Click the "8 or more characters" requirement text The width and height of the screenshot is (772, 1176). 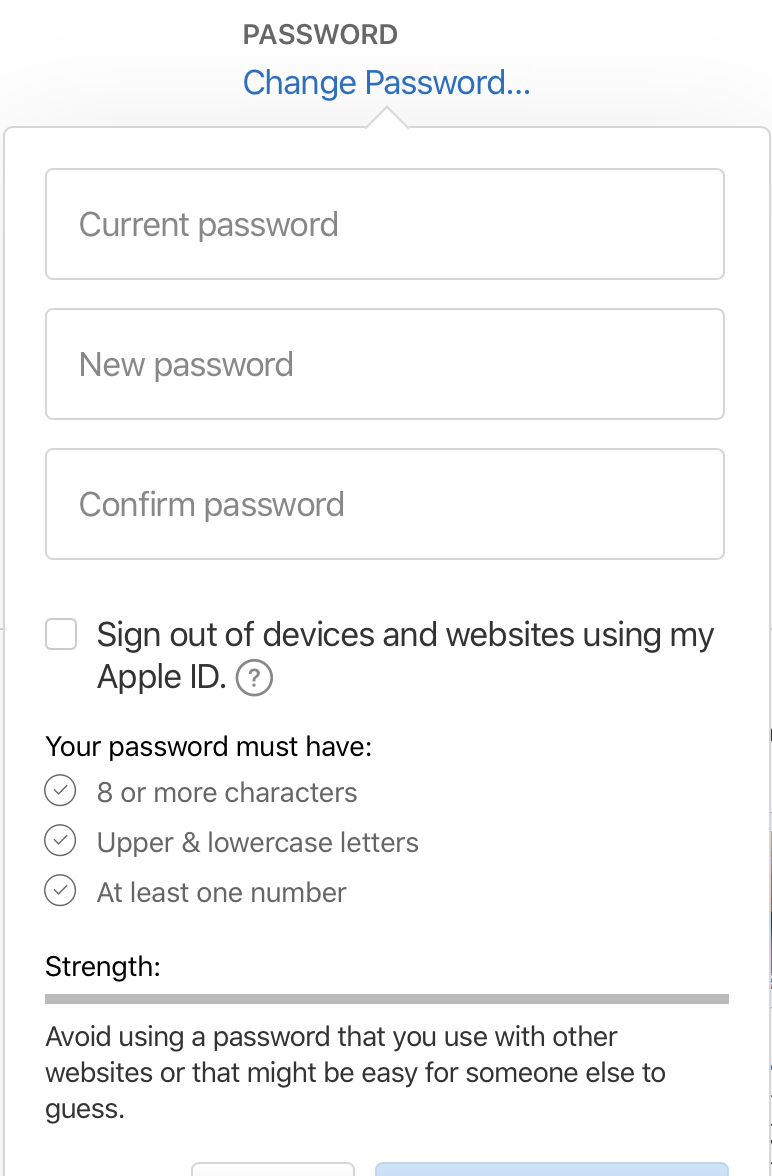(x=227, y=792)
